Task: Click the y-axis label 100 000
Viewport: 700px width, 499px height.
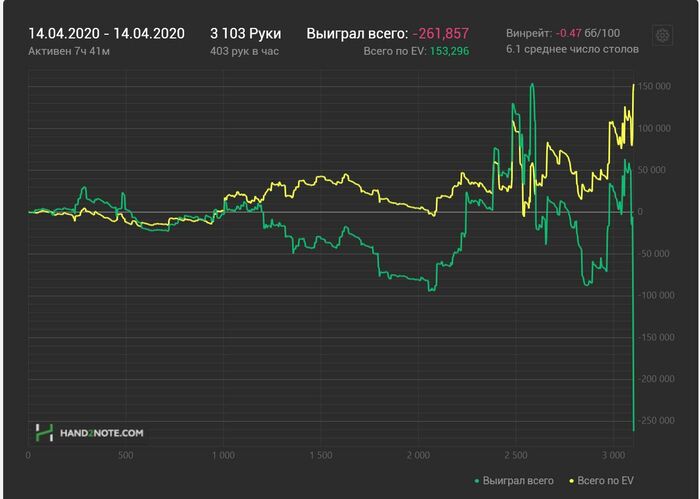Action: click(x=654, y=129)
